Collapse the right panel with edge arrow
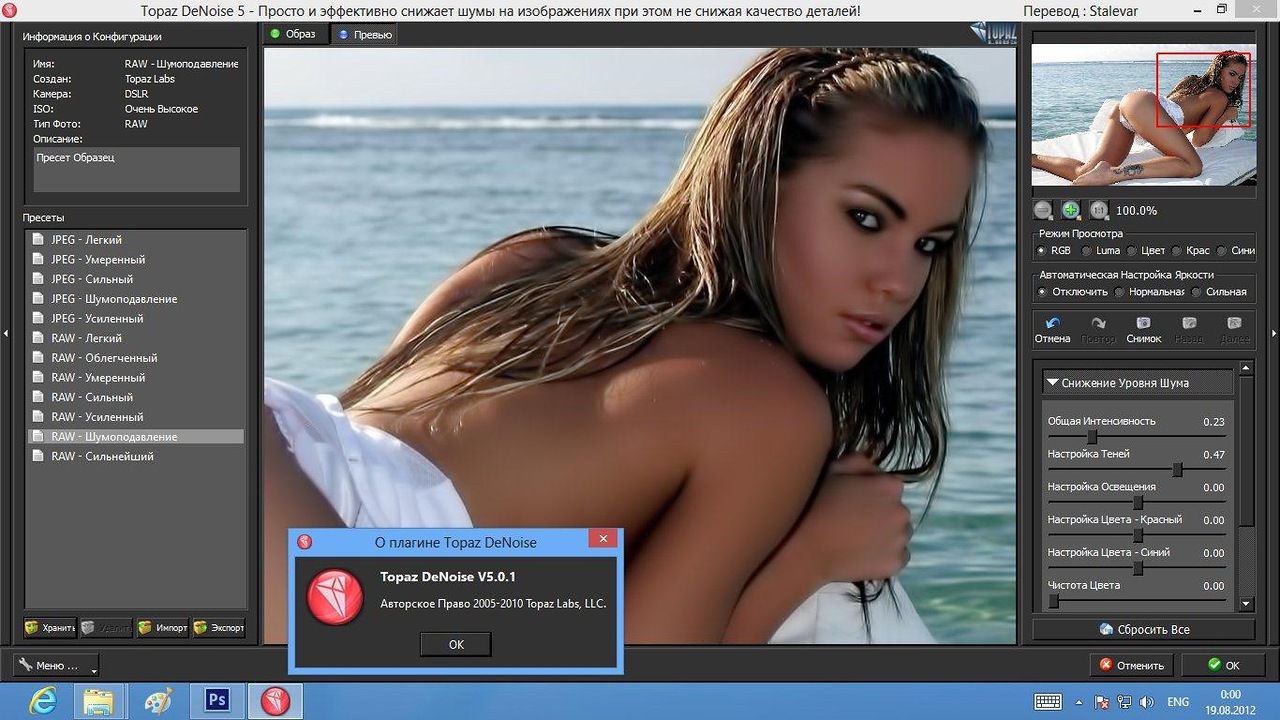This screenshot has width=1280, height=720. pos(1273,333)
